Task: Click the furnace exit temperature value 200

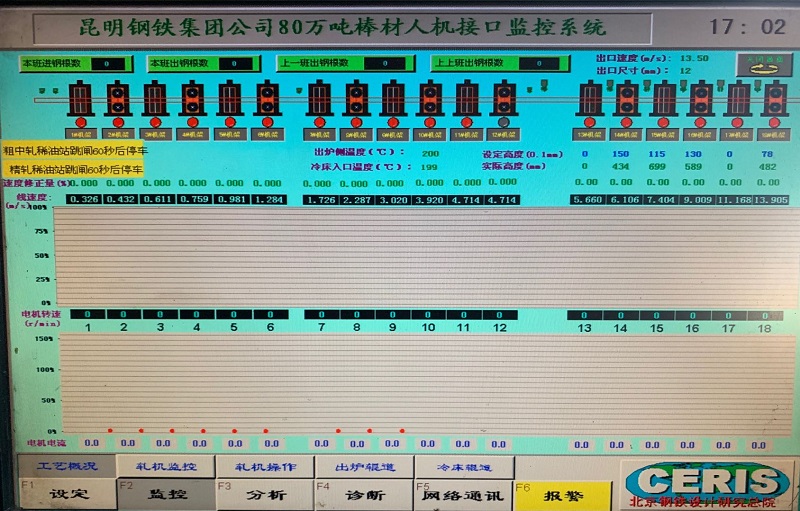Action: pyautogui.click(x=430, y=154)
